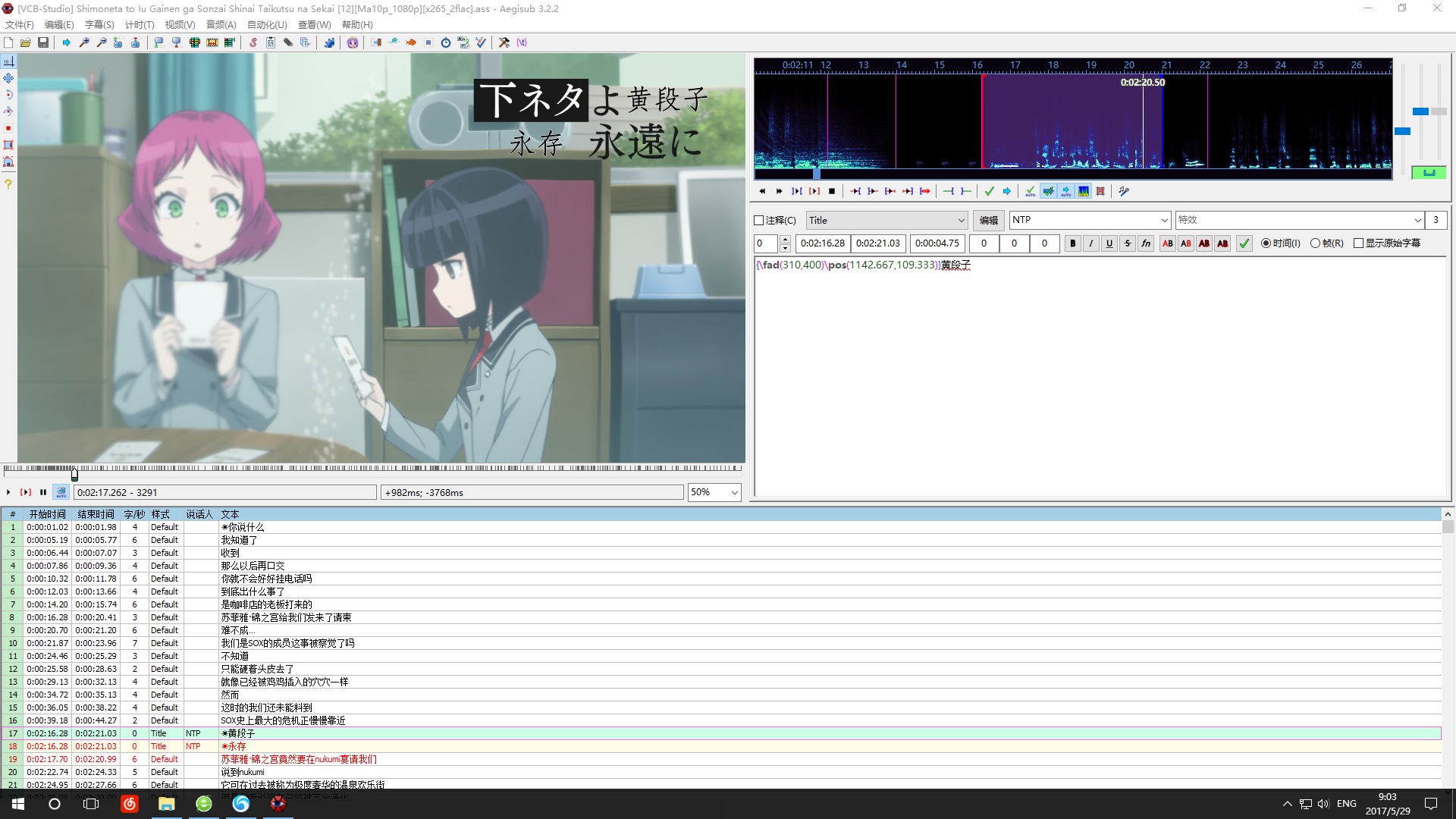Screen dimensions: 1456x819
Task: Toggle the tag hiding {\t} icon
Action: (522, 42)
